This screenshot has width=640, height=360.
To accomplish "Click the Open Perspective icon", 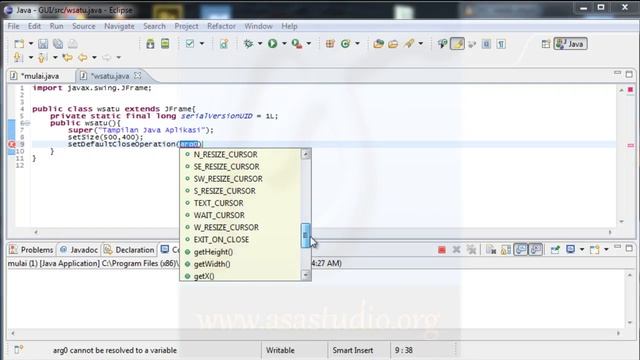I will pos(546,44).
